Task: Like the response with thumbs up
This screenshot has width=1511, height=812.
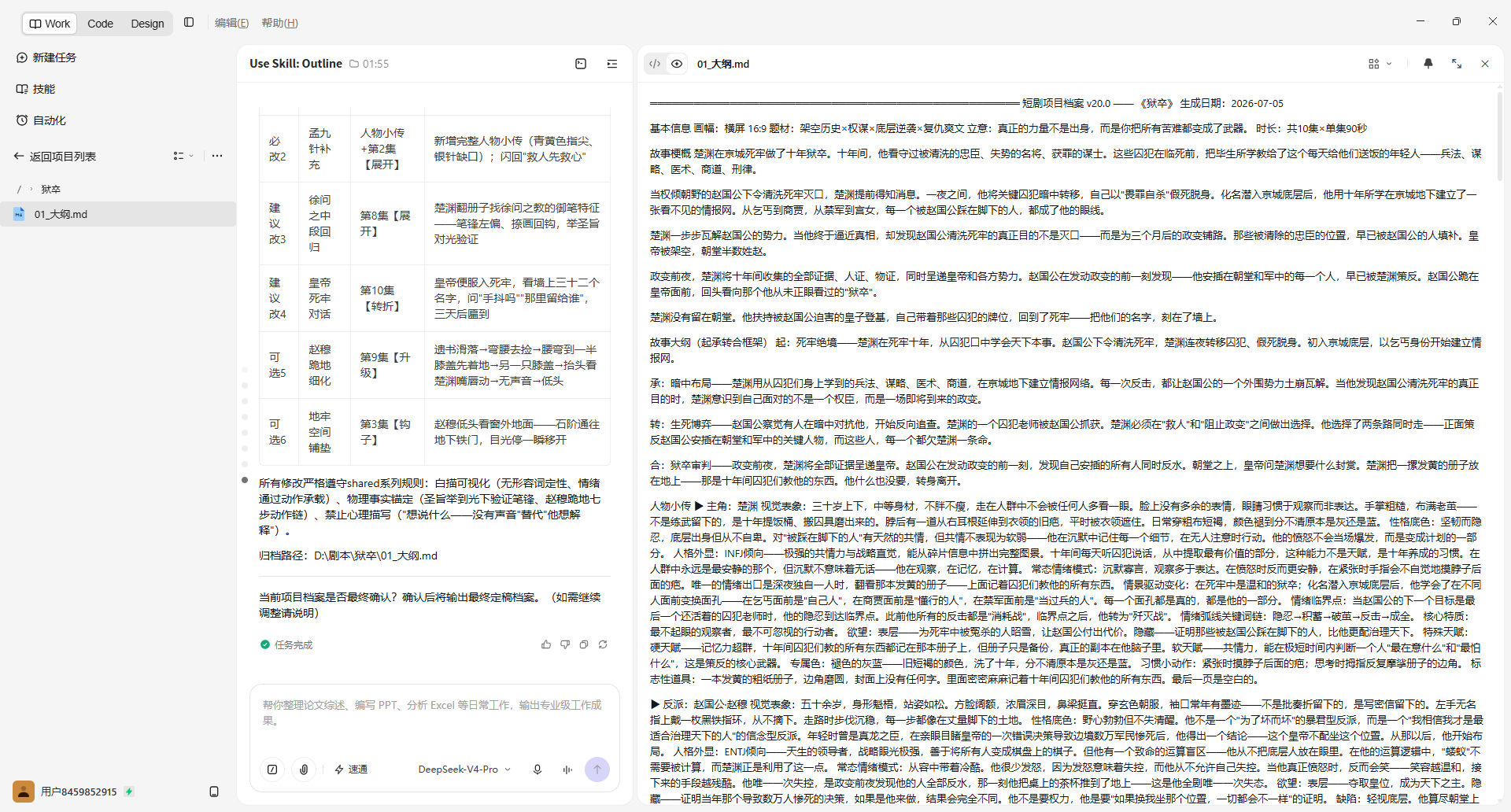Action: [546, 644]
